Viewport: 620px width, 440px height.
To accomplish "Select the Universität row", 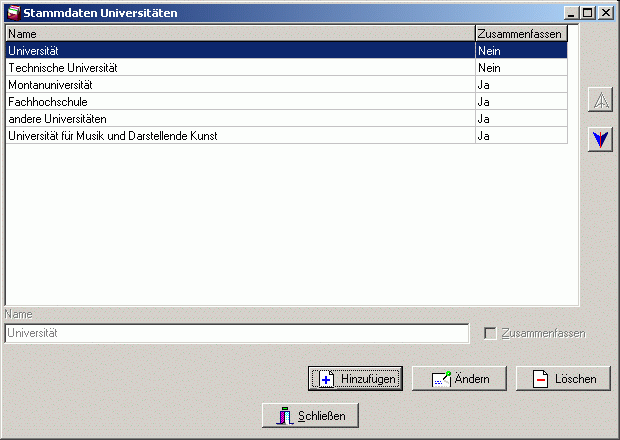I will pyautogui.click(x=287, y=51).
